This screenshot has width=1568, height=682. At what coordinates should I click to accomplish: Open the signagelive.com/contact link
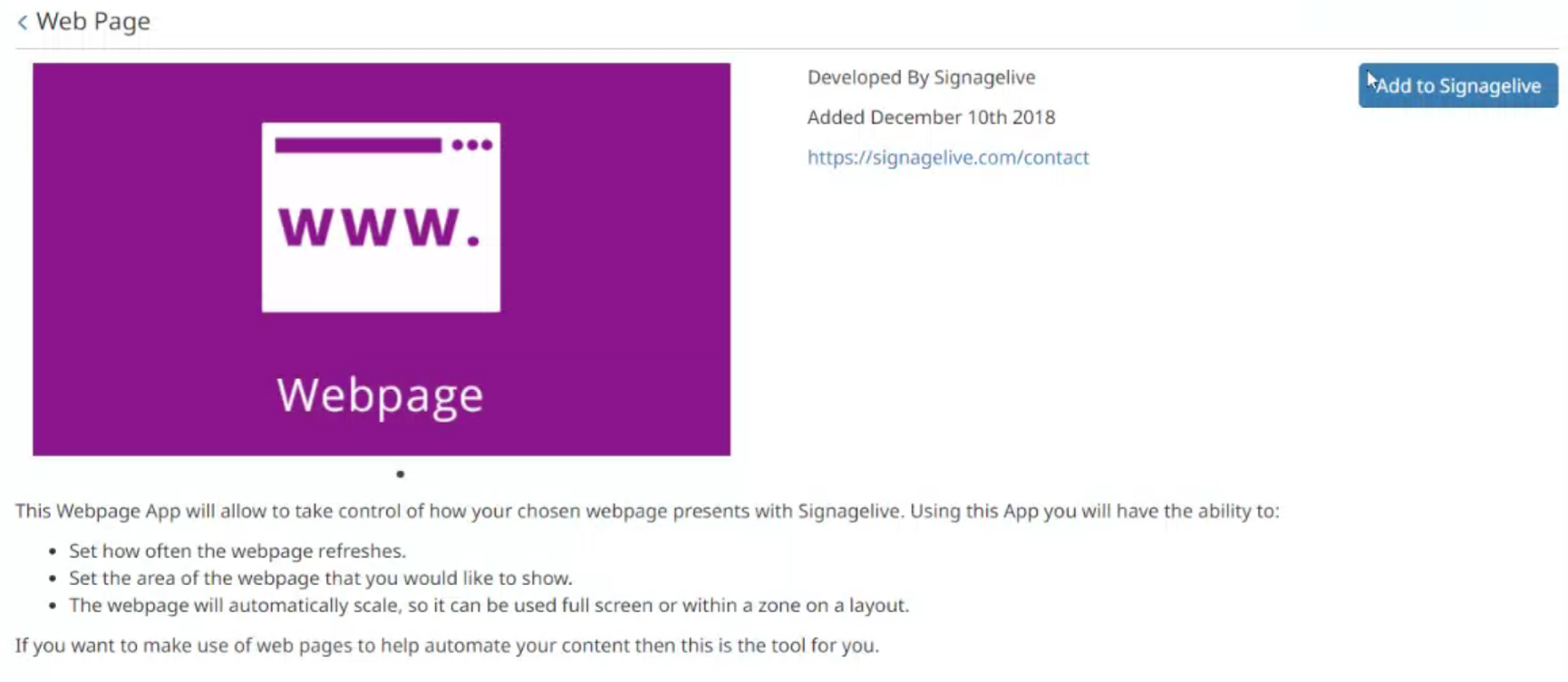pyautogui.click(x=948, y=157)
